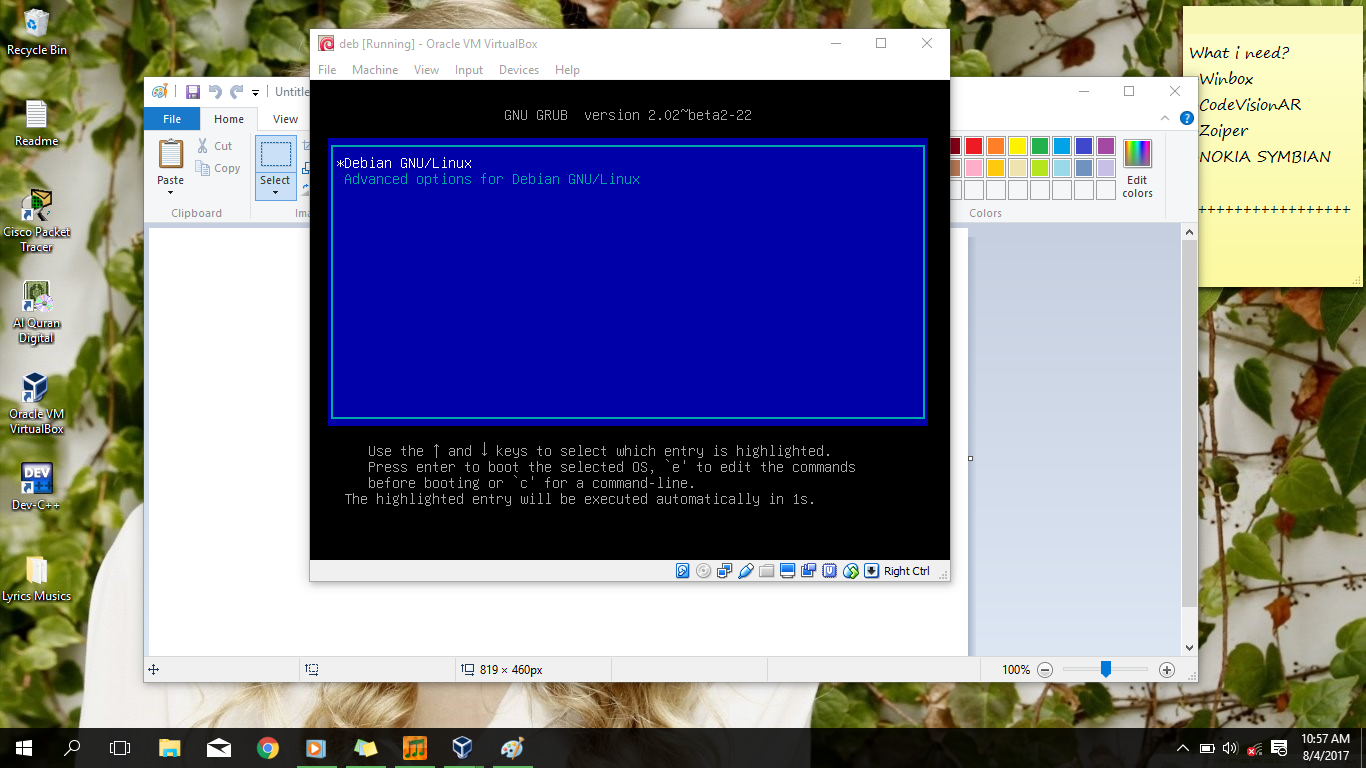The width and height of the screenshot is (1366, 768).
Task: Open the VirtualBox View menu
Action: click(426, 70)
